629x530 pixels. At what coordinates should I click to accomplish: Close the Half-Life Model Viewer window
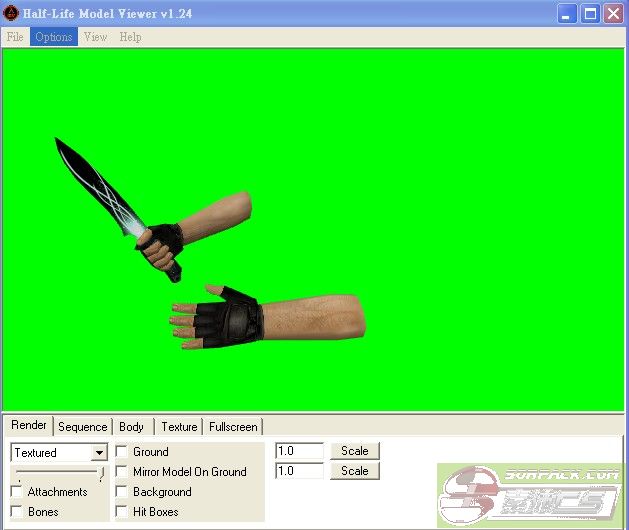(x=612, y=13)
